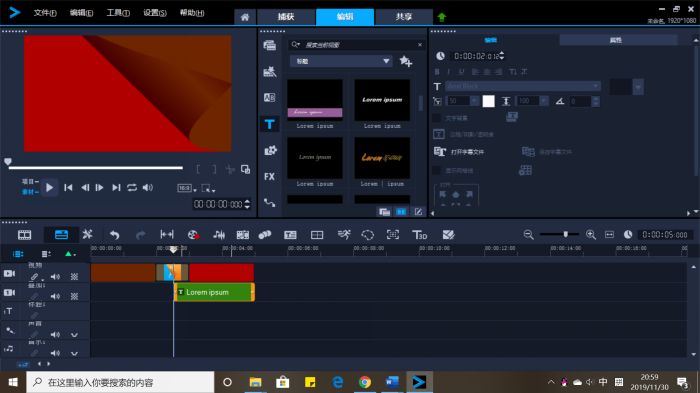Open the title category dropdown
This screenshot has height=393, width=700.
click(341, 61)
